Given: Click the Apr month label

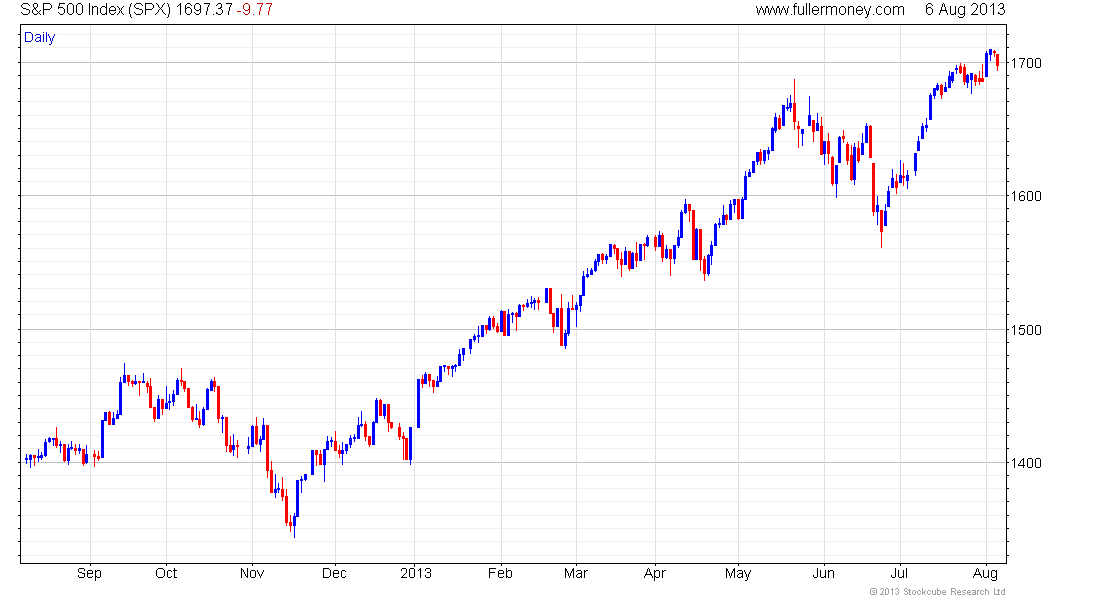Looking at the screenshot, I should click(x=655, y=573).
